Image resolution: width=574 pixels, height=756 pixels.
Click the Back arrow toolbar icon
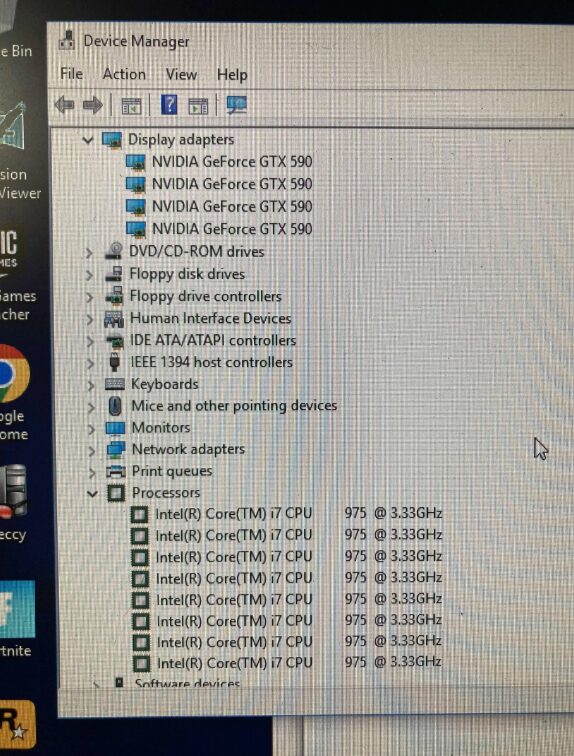tap(64, 105)
